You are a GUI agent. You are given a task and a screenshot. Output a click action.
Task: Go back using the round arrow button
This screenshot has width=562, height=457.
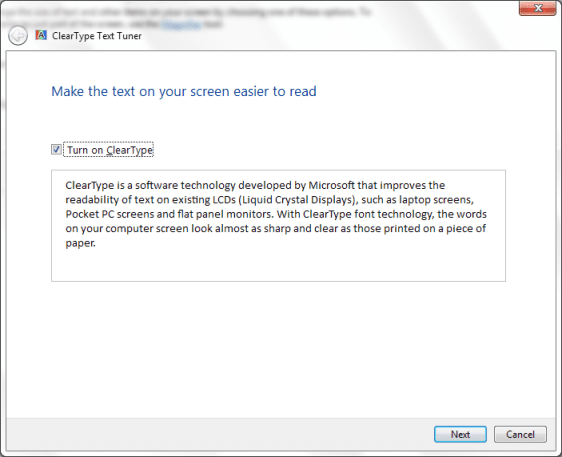point(18,36)
